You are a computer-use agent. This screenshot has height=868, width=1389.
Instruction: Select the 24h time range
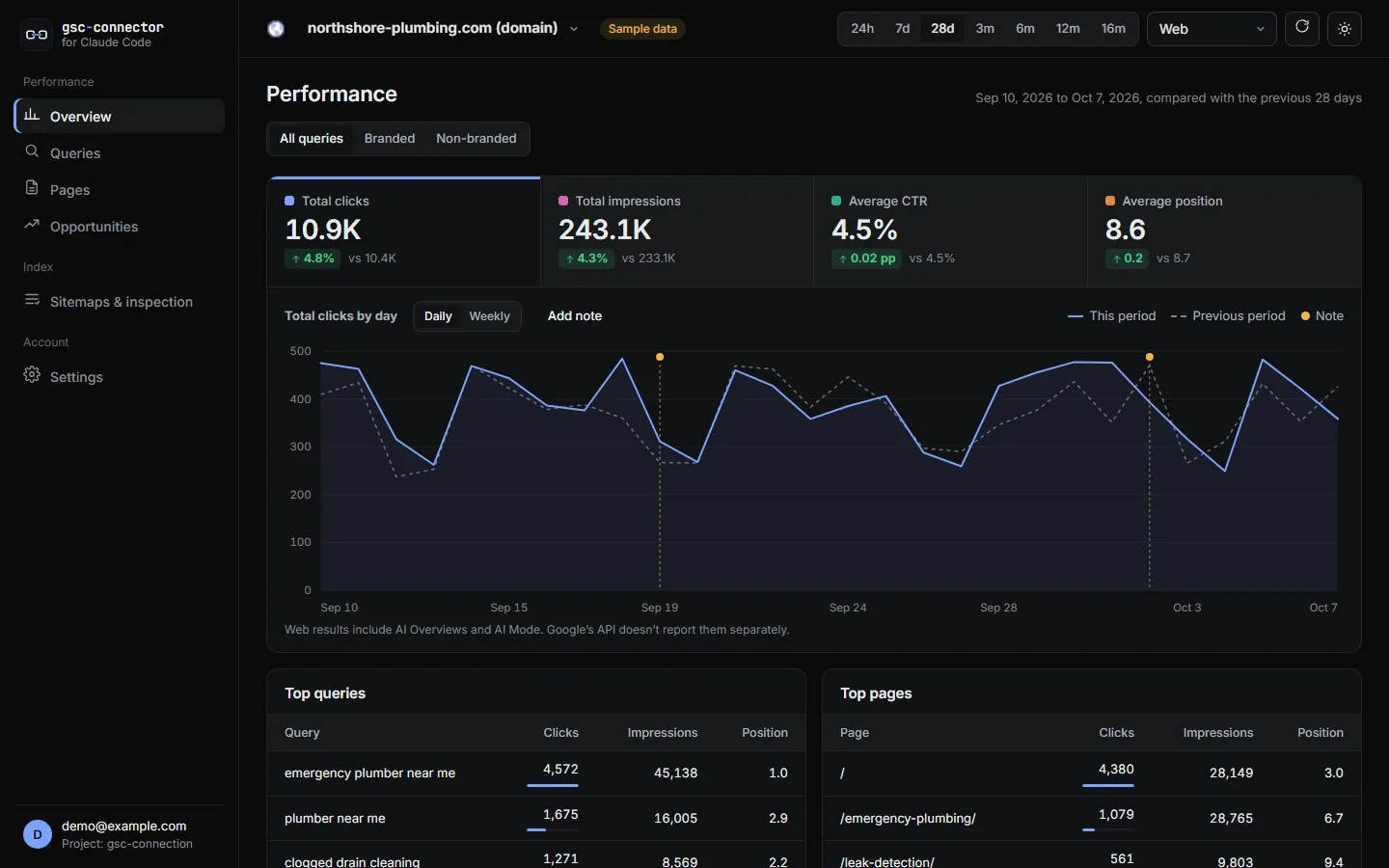pos(862,29)
